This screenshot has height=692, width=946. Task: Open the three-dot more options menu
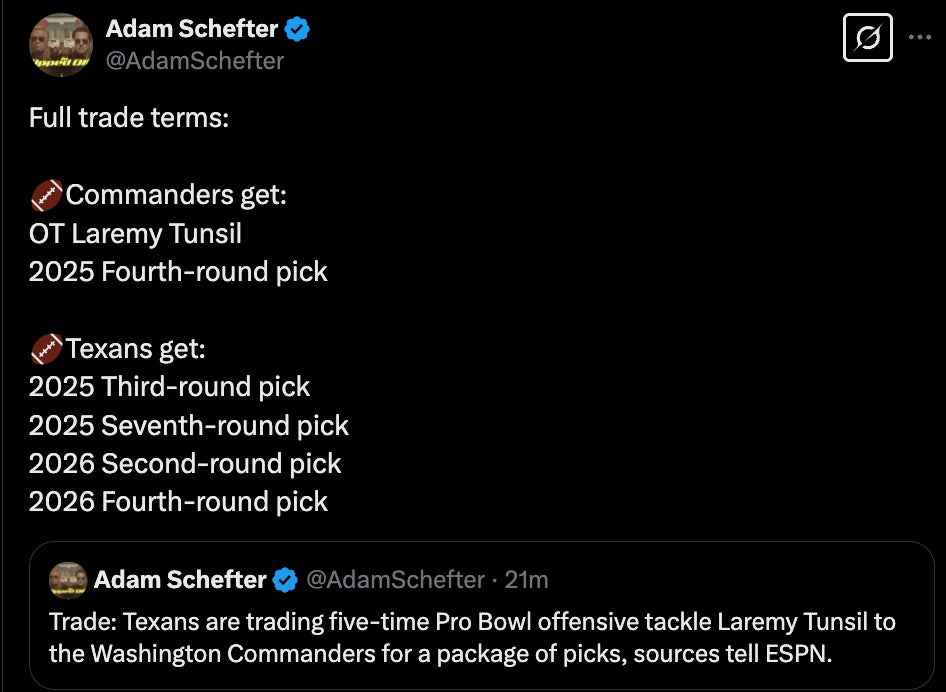[x=919, y=38]
